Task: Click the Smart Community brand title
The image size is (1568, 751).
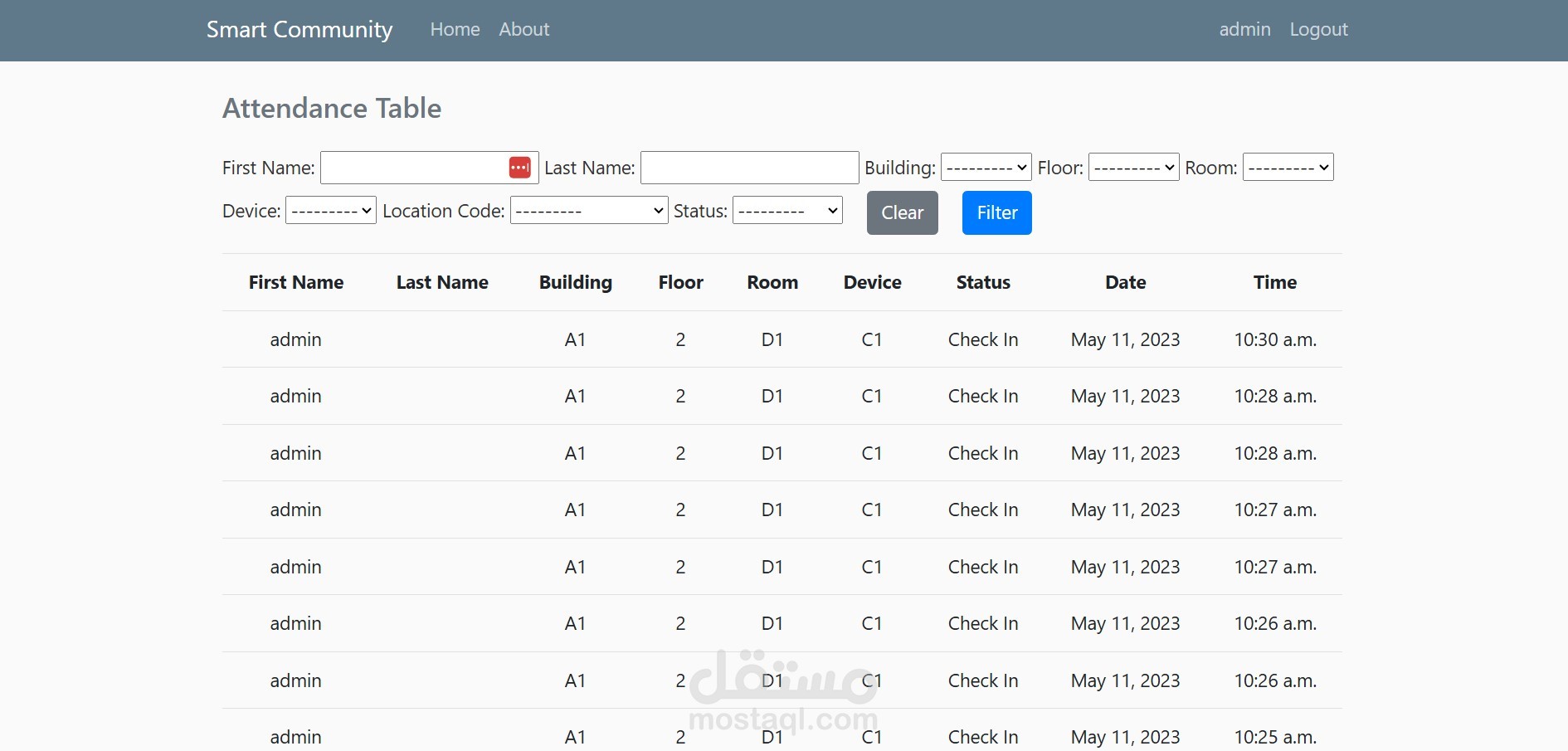Action: click(x=299, y=30)
